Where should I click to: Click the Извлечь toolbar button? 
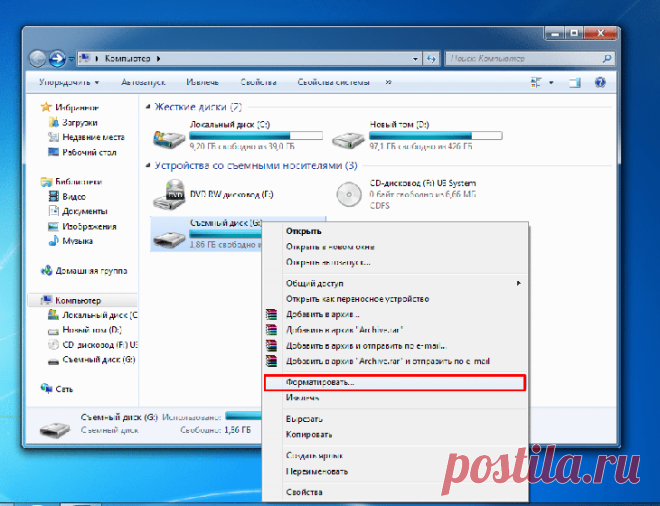tap(202, 82)
